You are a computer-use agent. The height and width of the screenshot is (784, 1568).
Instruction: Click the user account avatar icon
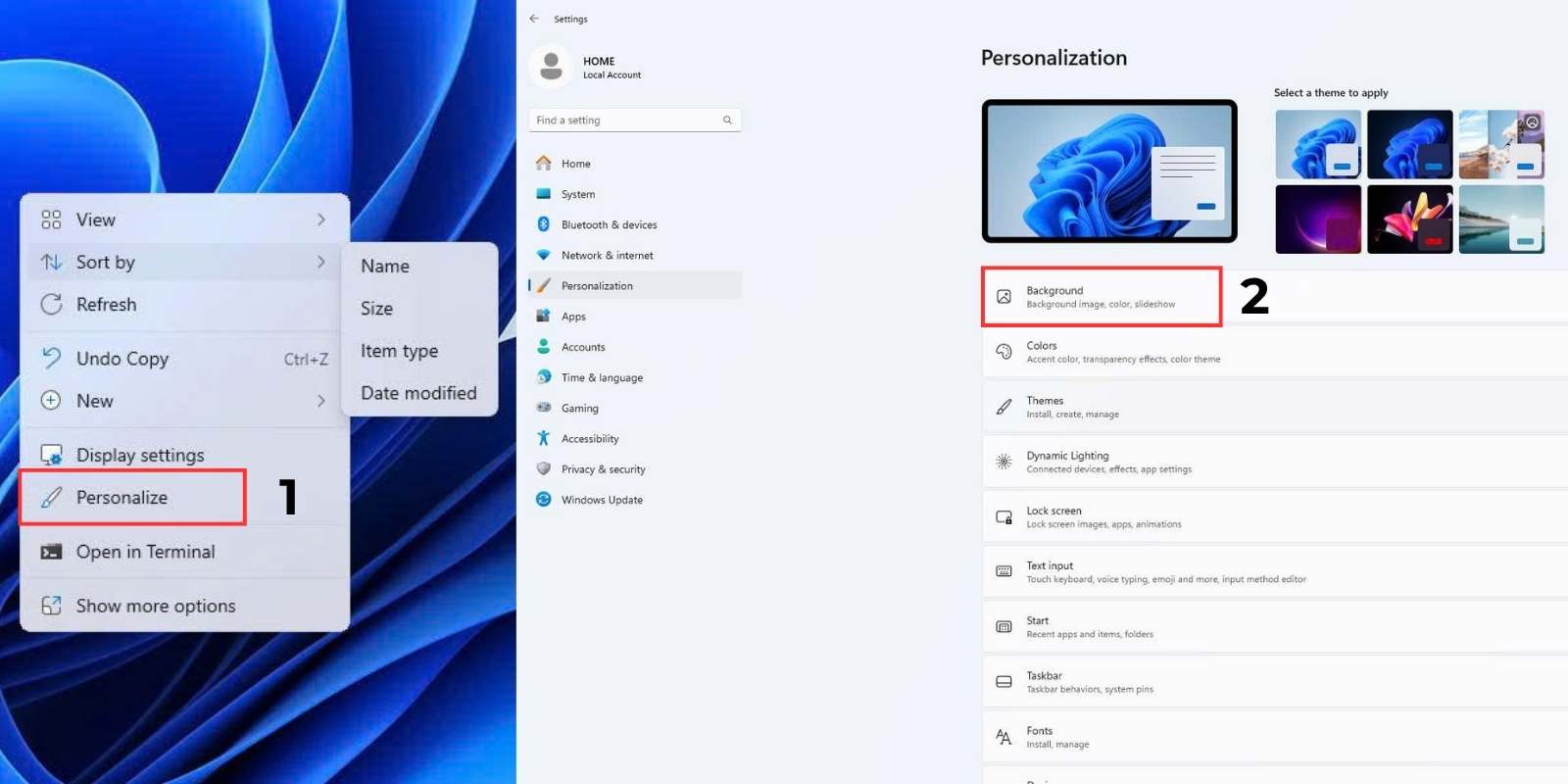pos(551,67)
